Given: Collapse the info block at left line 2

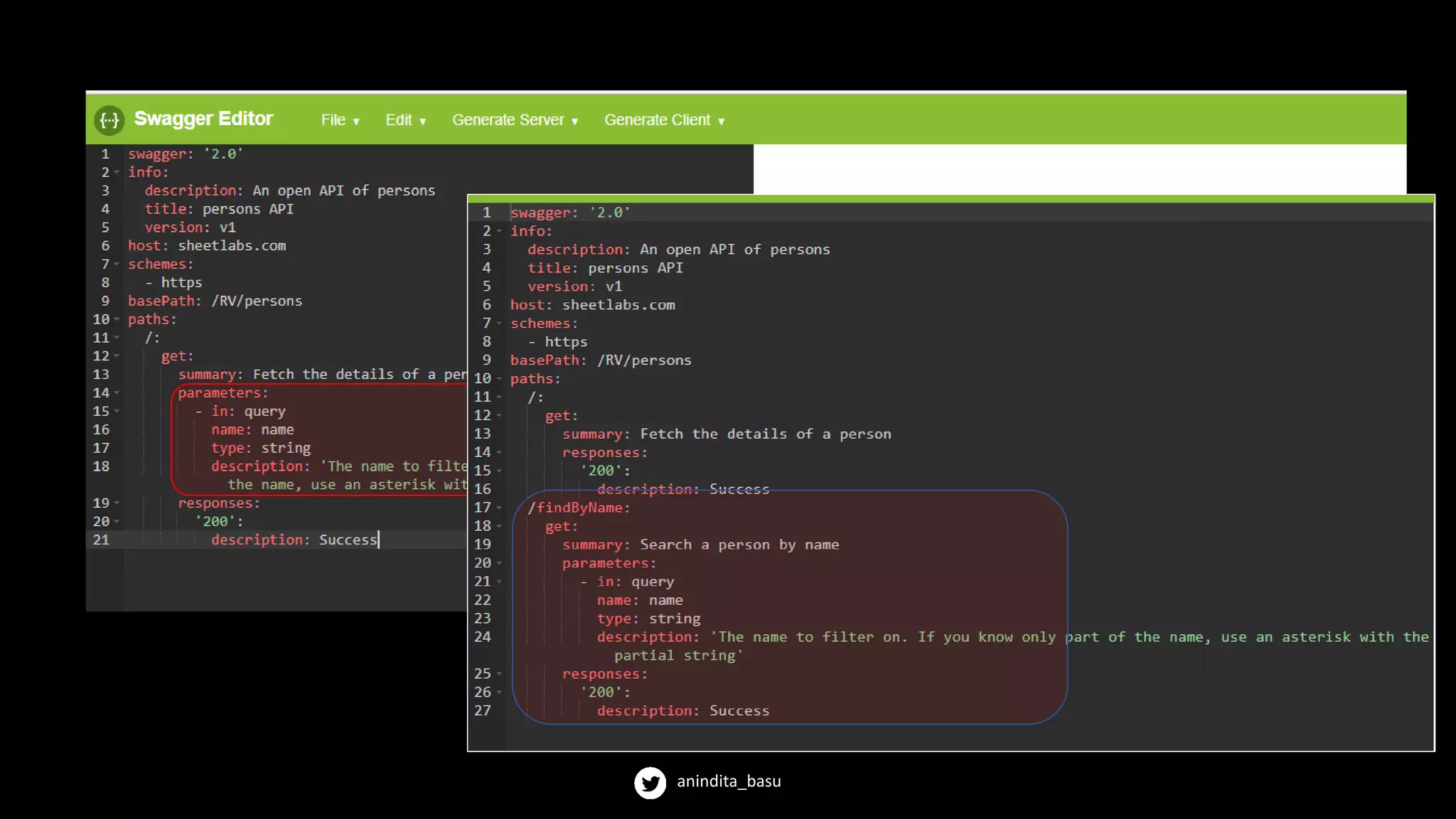Looking at the screenshot, I should [x=117, y=172].
